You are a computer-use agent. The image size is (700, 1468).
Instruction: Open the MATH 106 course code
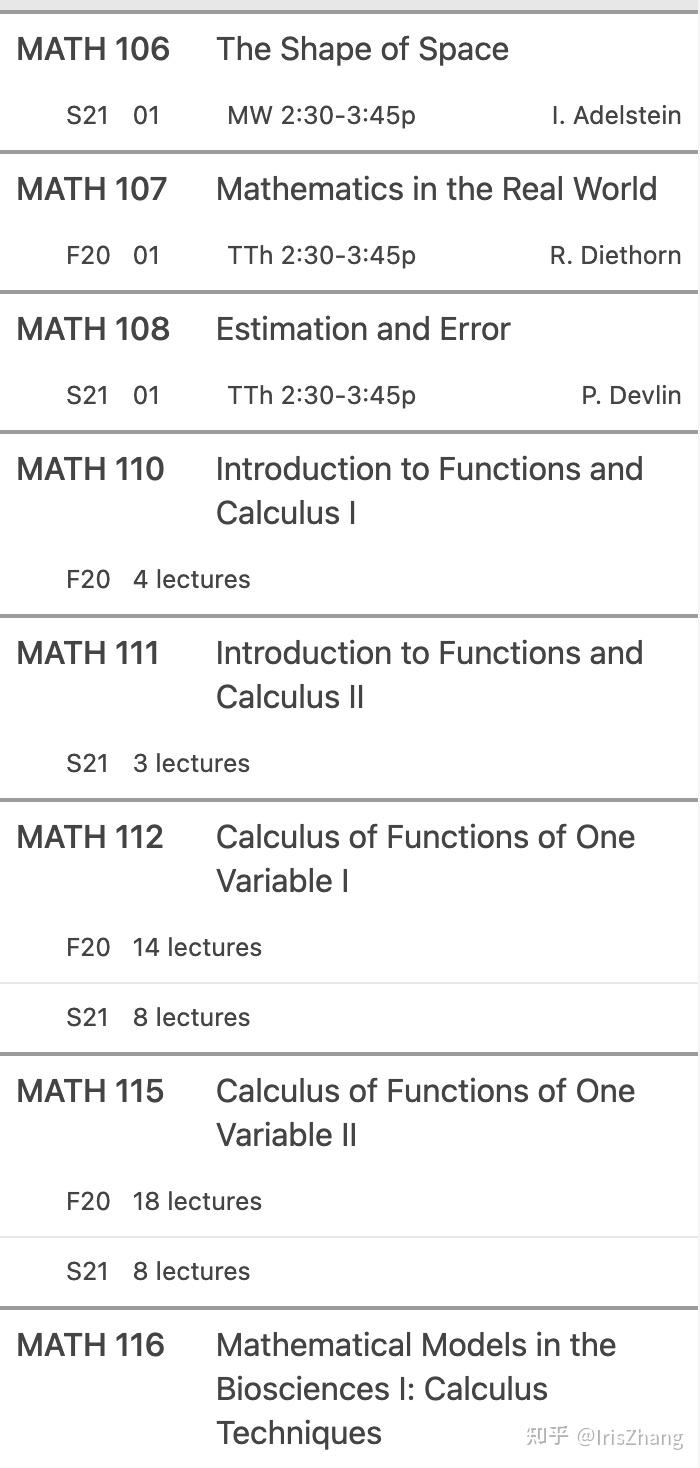click(x=93, y=49)
